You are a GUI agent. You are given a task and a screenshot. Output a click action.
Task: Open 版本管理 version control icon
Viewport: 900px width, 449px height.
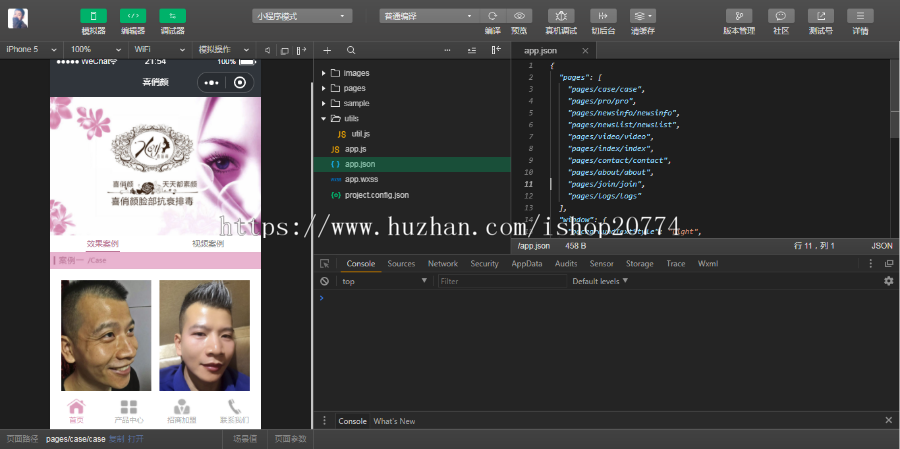739,16
